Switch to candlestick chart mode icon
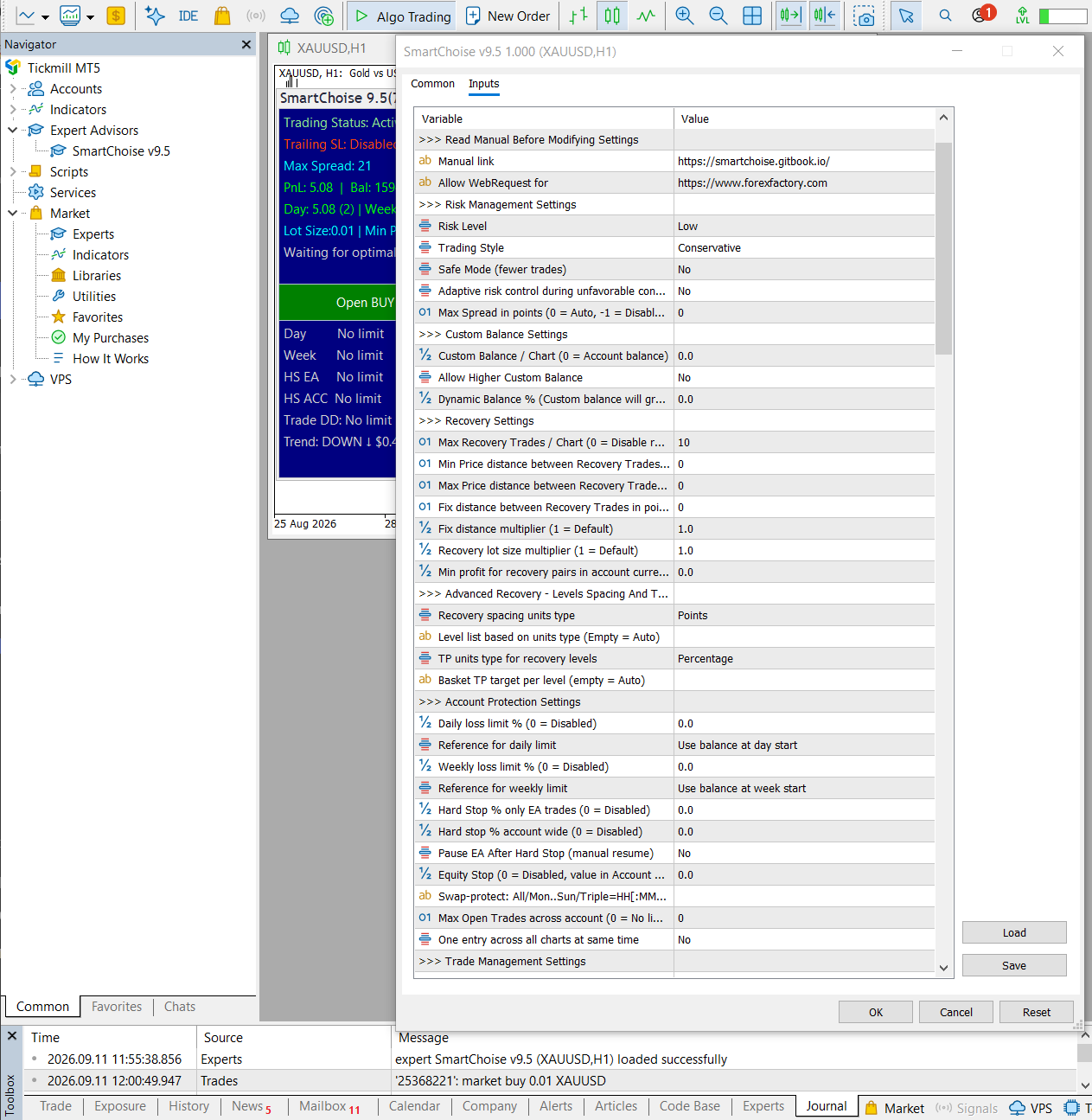Screen dimensions: 1092x1120 612,16
